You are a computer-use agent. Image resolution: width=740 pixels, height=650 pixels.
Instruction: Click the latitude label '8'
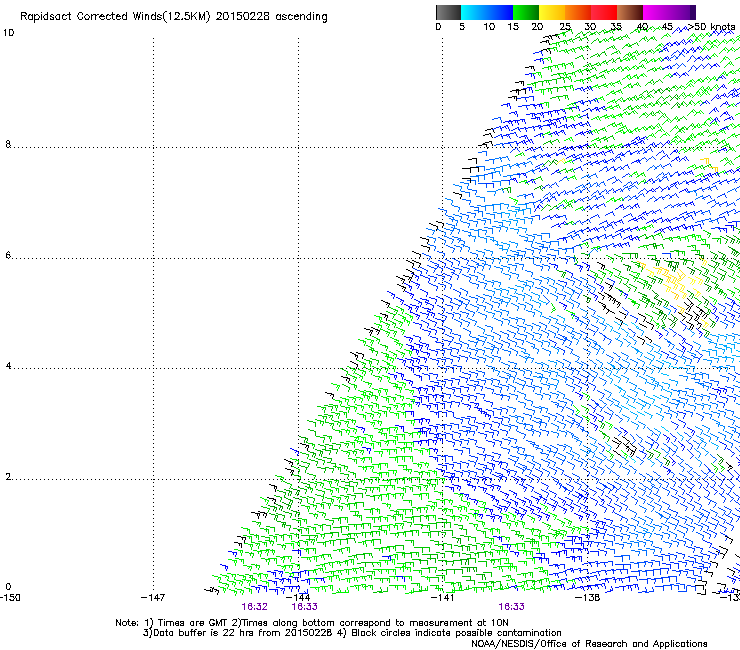[8, 144]
